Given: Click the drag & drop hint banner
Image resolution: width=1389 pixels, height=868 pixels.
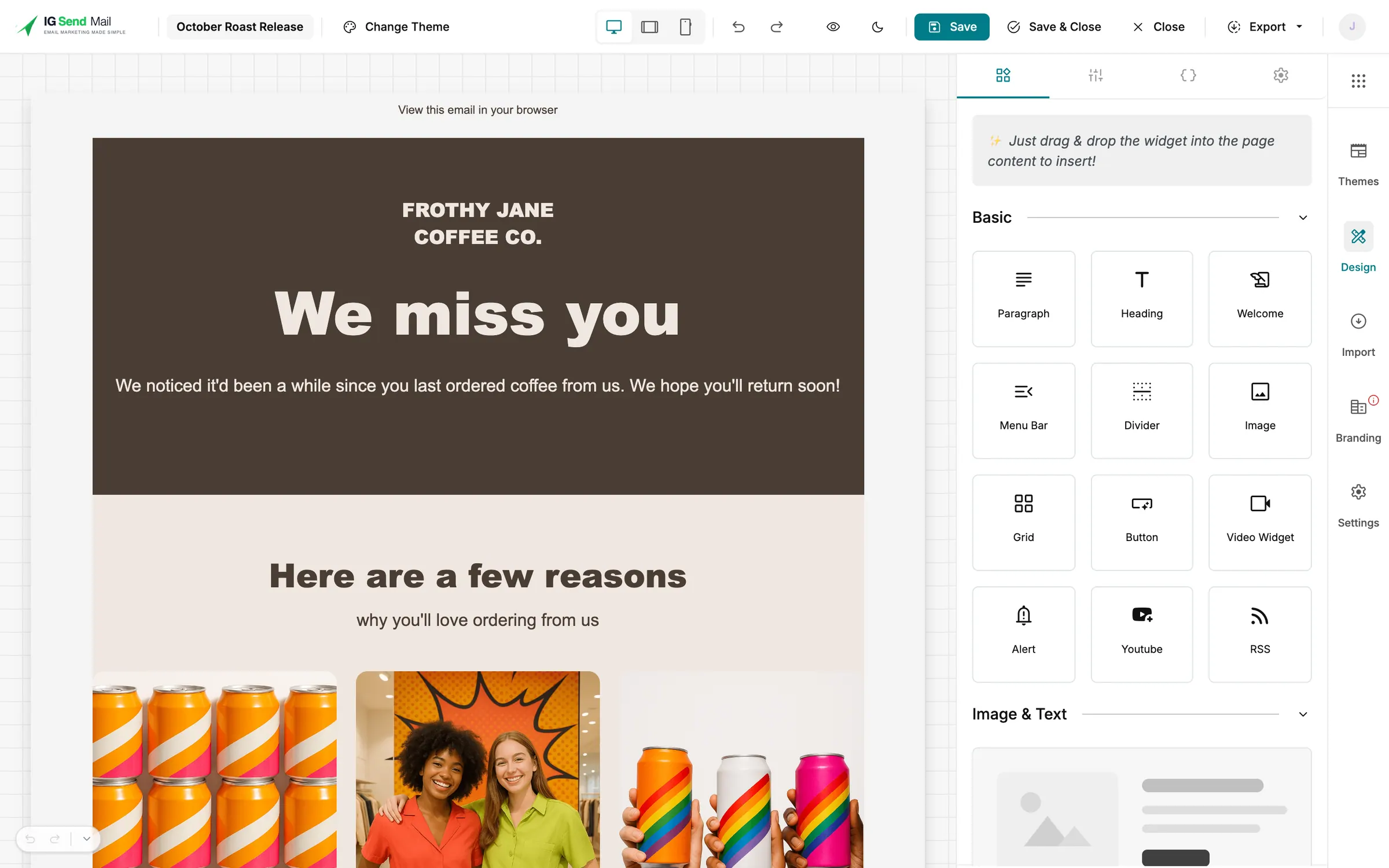Looking at the screenshot, I should click(1141, 150).
